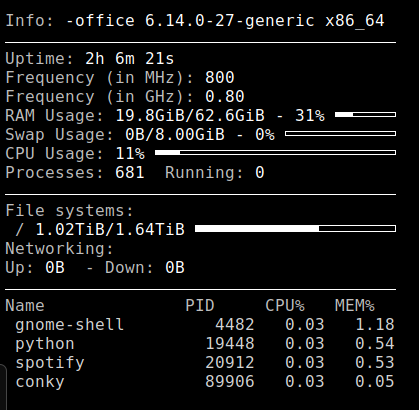This screenshot has width=419, height=410.
Task: Click the CPU Usage 11% value
Action: [x=130, y=154]
